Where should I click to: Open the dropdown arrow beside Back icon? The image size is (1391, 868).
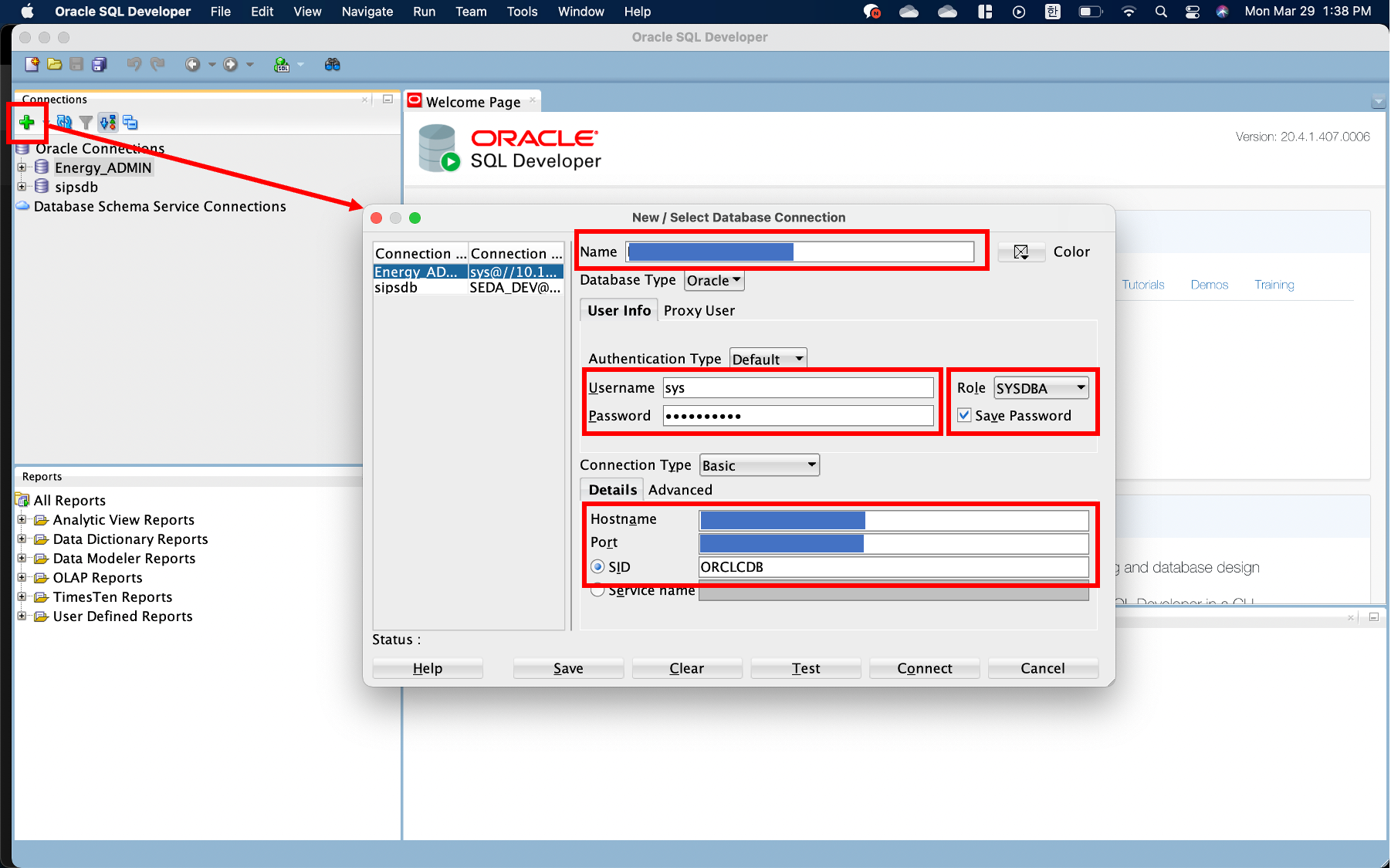click(x=212, y=65)
